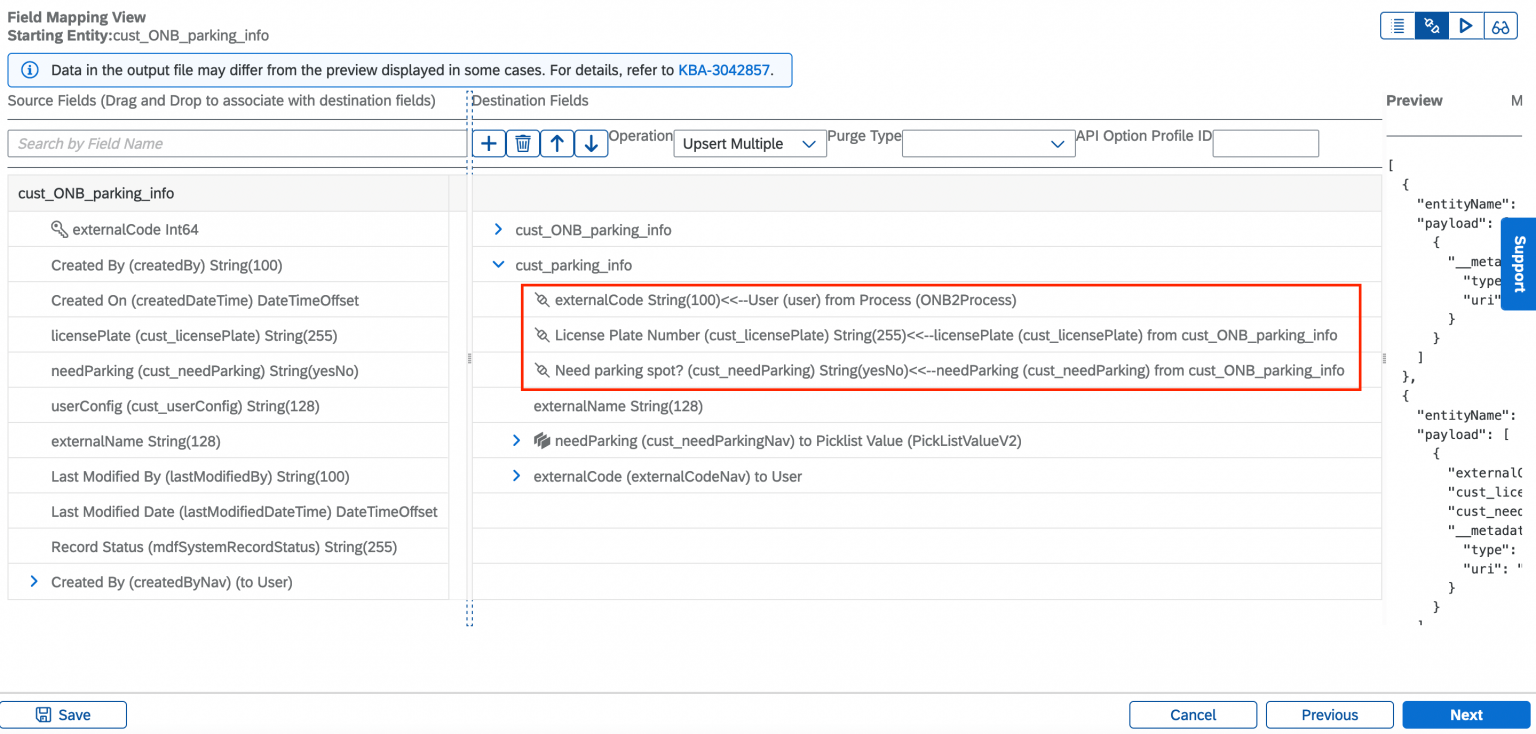Click unlink icon beside externalCode mapping
The image size is (1536, 734).
pos(543,299)
